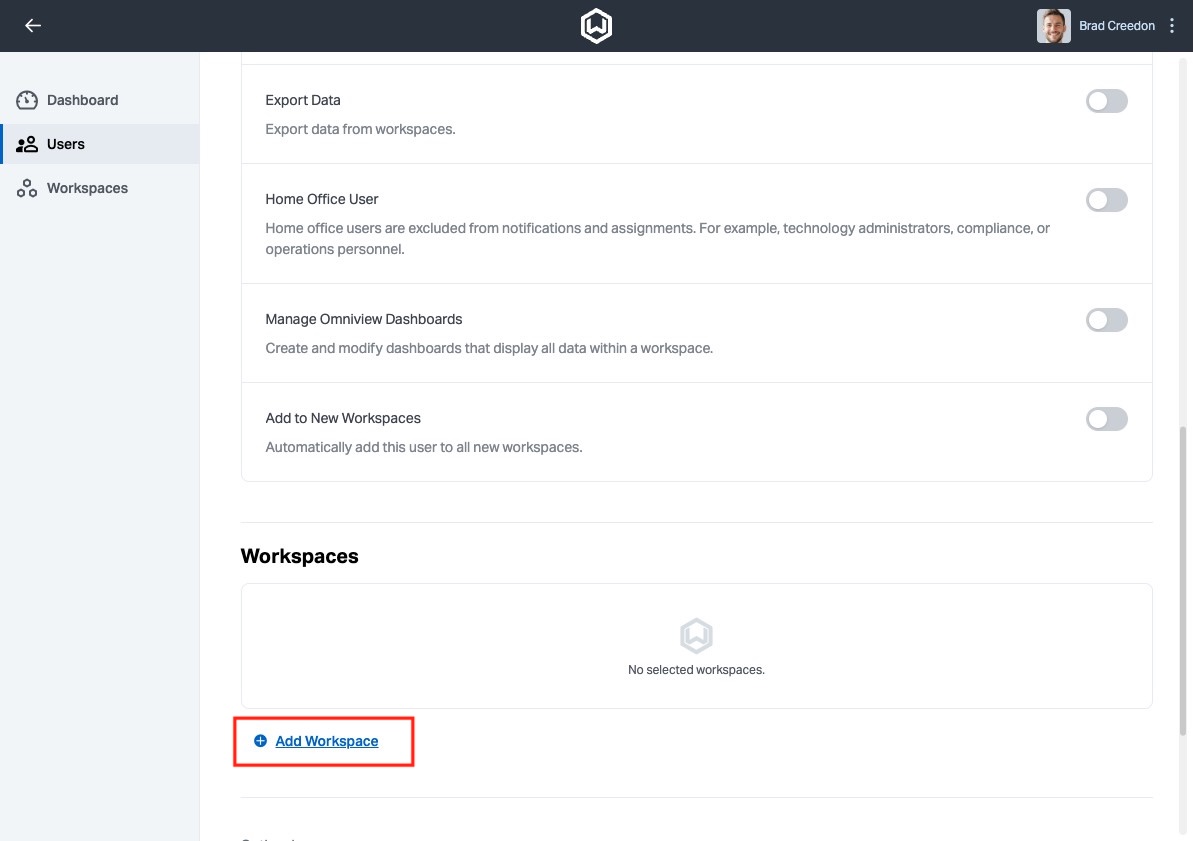
Task: Turn on Home Office User
Action: 1106,199
